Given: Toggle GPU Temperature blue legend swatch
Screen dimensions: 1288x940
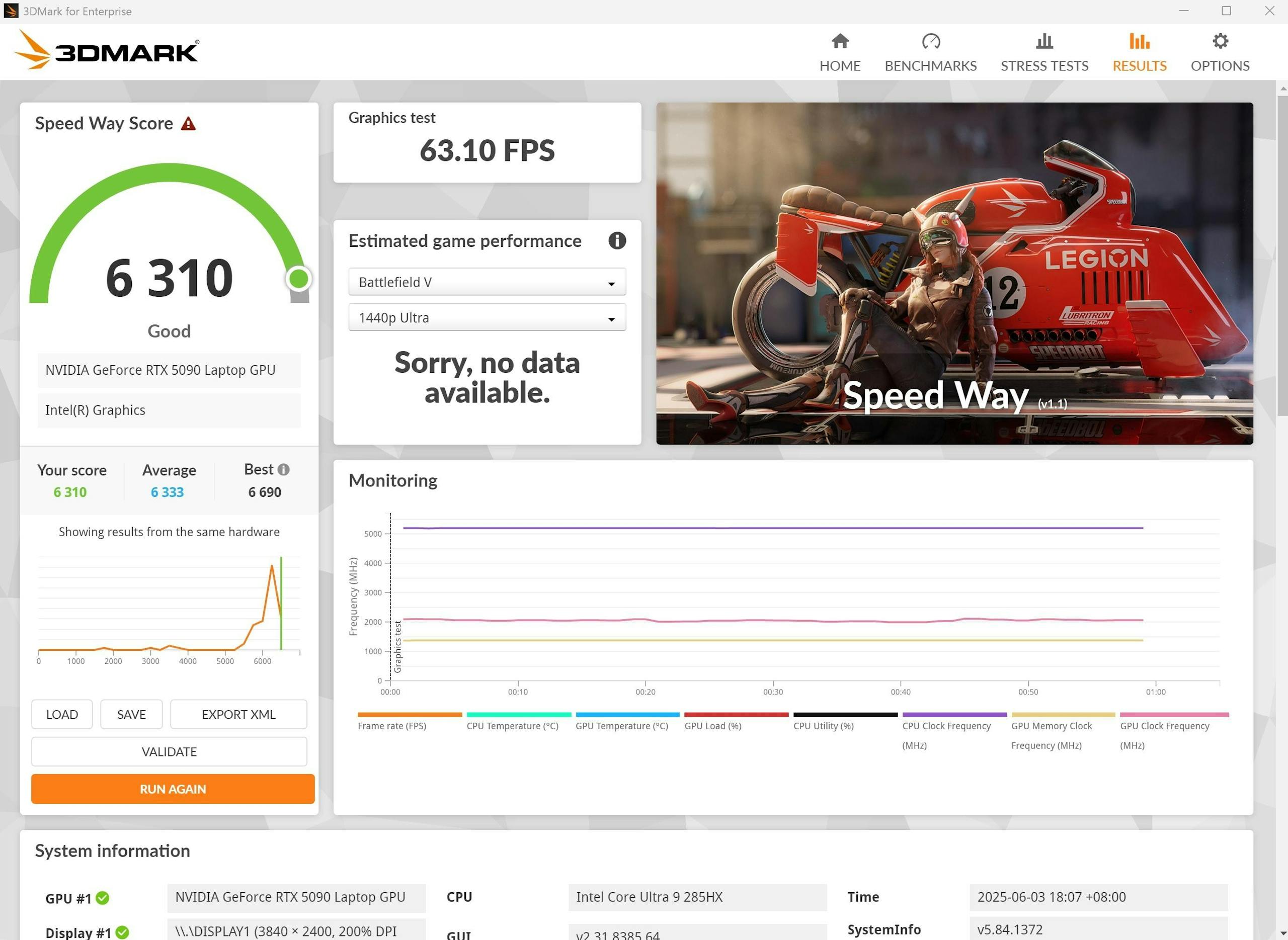Looking at the screenshot, I should [x=628, y=715].
